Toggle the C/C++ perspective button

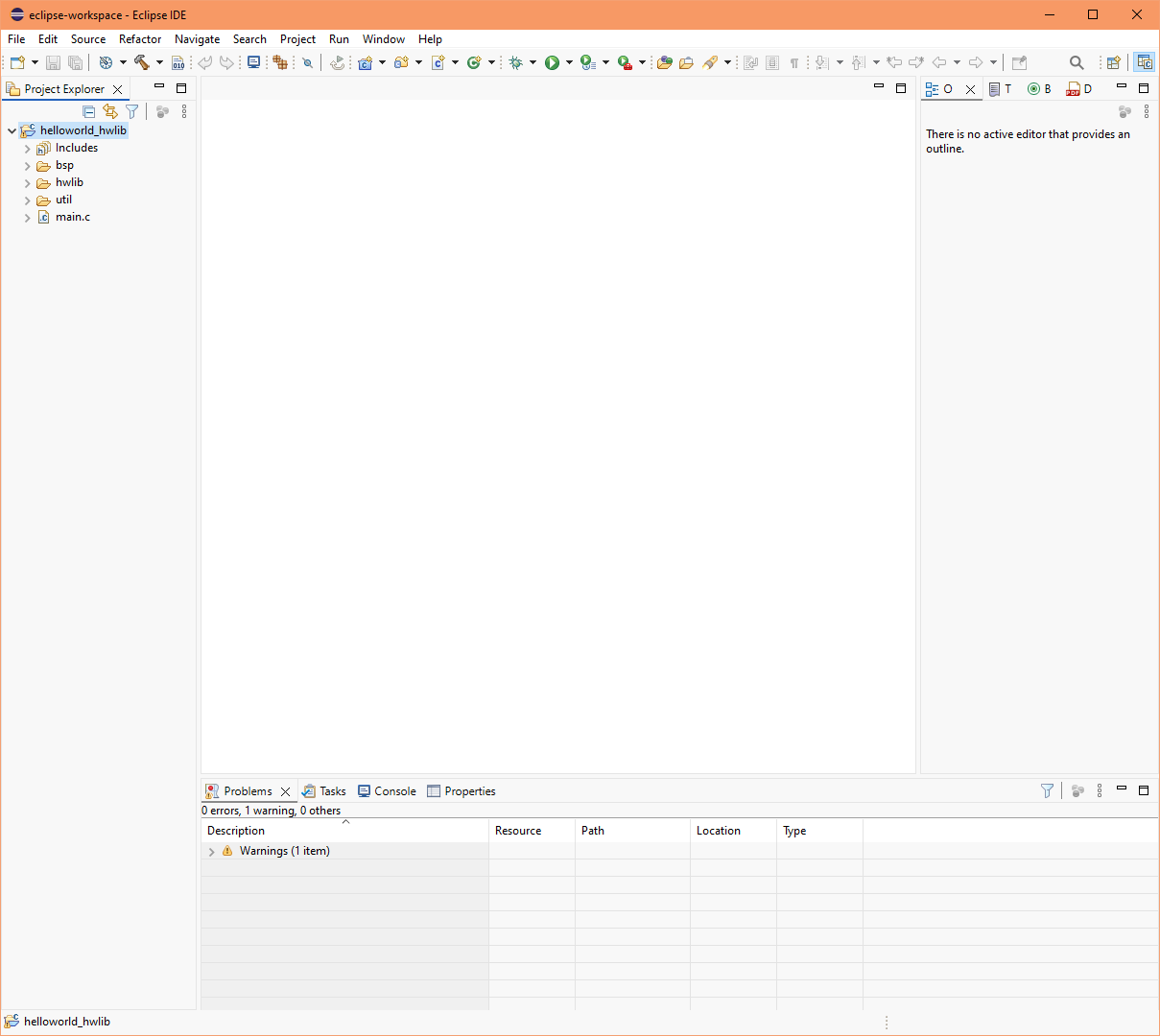click(1144, 62)
